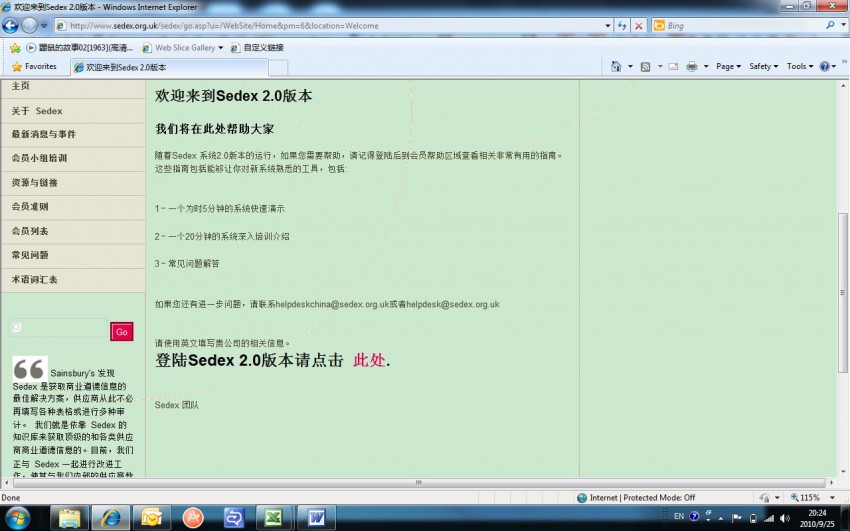Expand the Home button dropdown arrow
This screenshot has height=531, width=850.
click(x=630, y=67)
